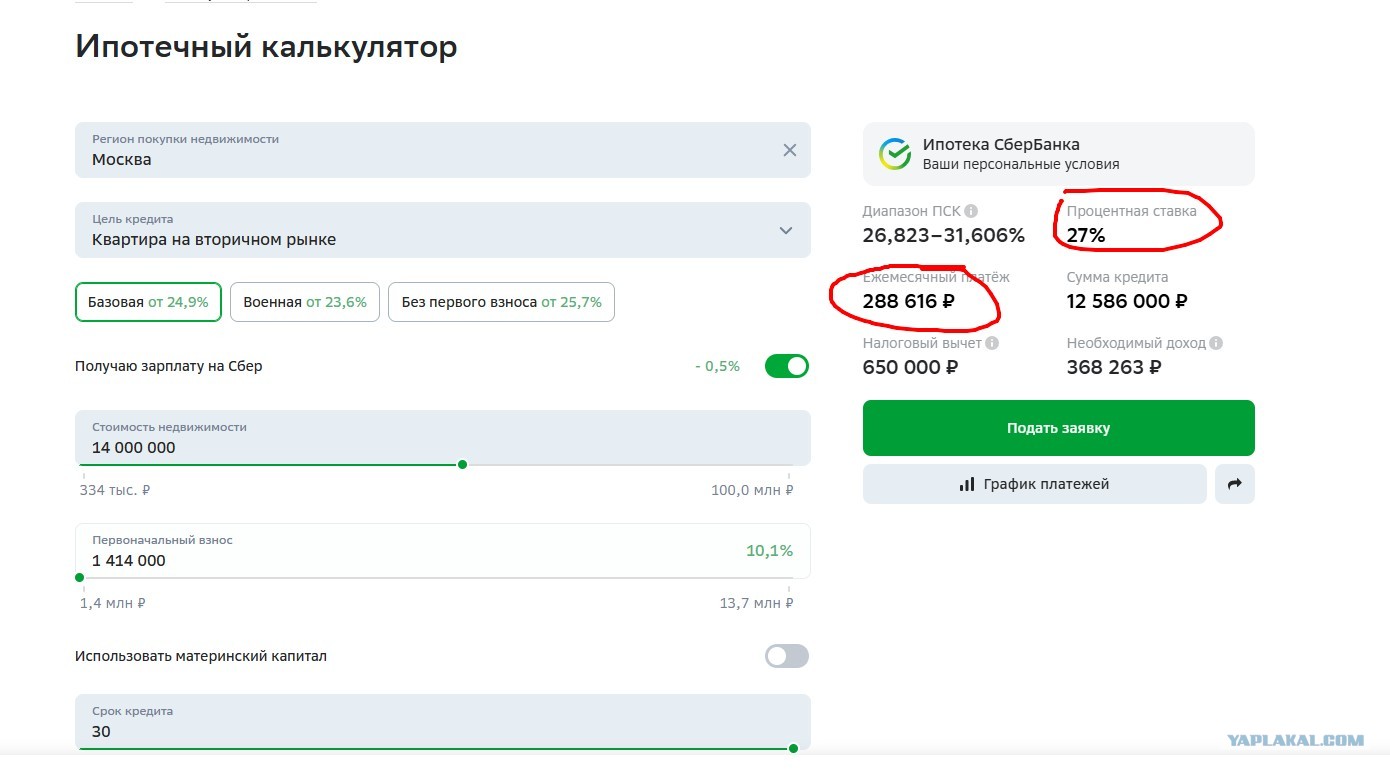
Task: Select the Без первого взноса от 25,7% tab
Action: (x=501, y=302)
